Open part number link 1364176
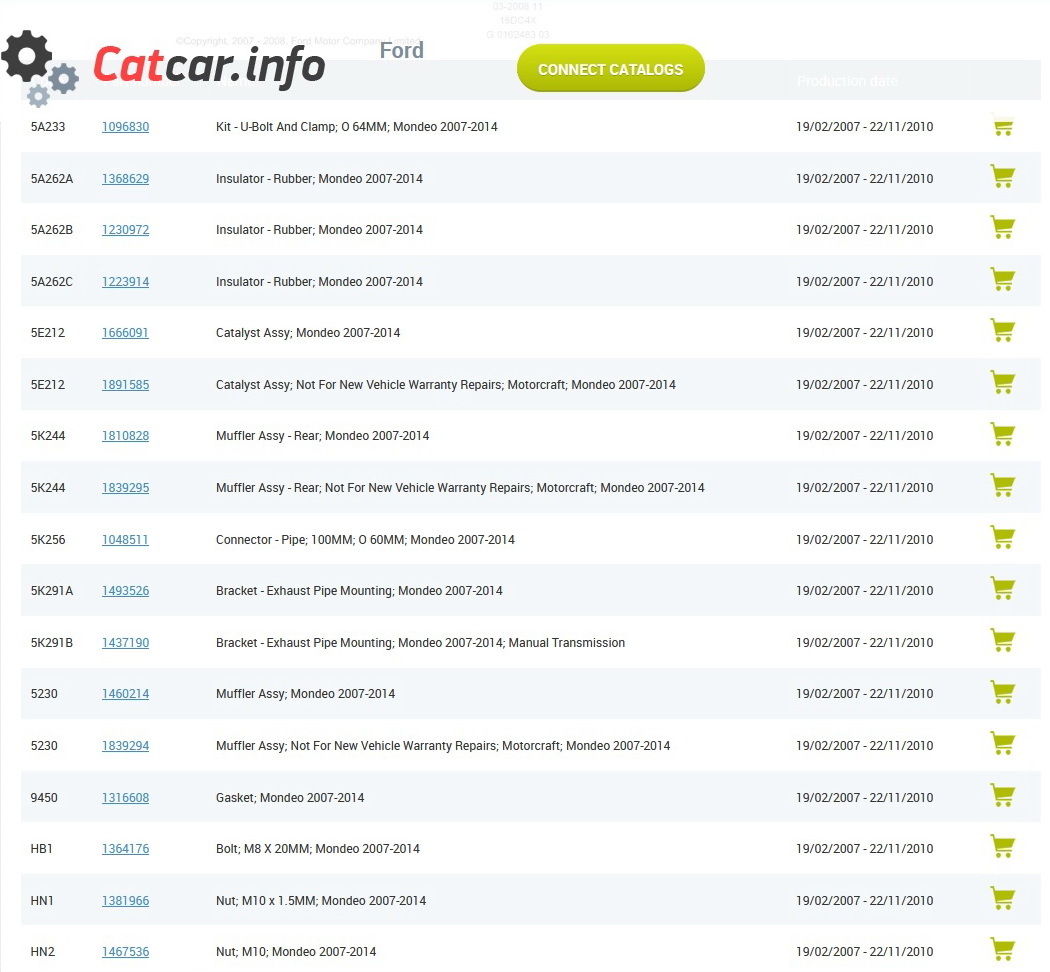 coord(125,849)
